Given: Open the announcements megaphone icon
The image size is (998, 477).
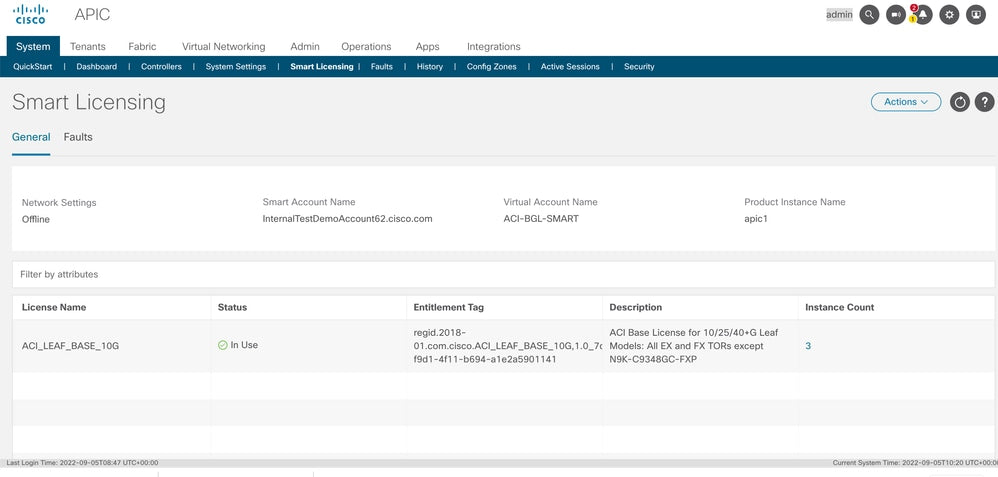Looking at the screenshot, I should [x=896, y=15].
